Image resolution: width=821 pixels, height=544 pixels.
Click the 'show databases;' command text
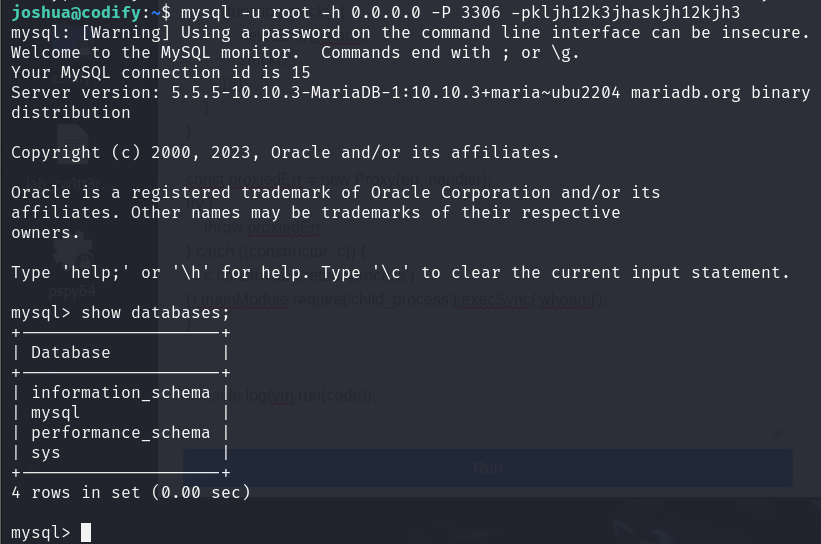pos(156,313)
